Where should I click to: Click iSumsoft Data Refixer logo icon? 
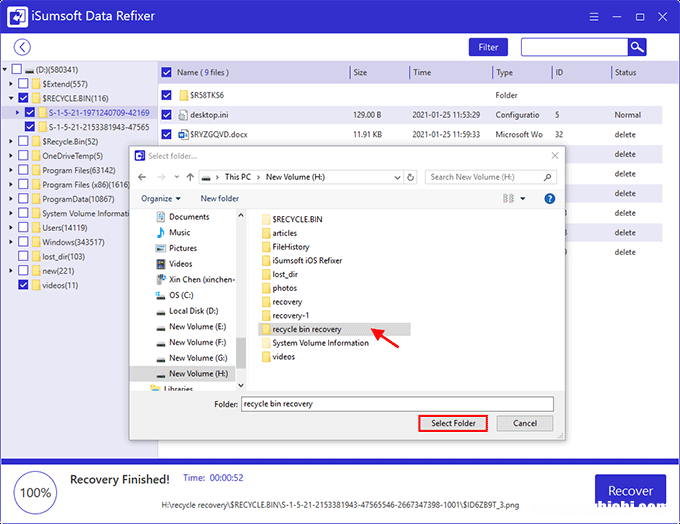[17, 17]
